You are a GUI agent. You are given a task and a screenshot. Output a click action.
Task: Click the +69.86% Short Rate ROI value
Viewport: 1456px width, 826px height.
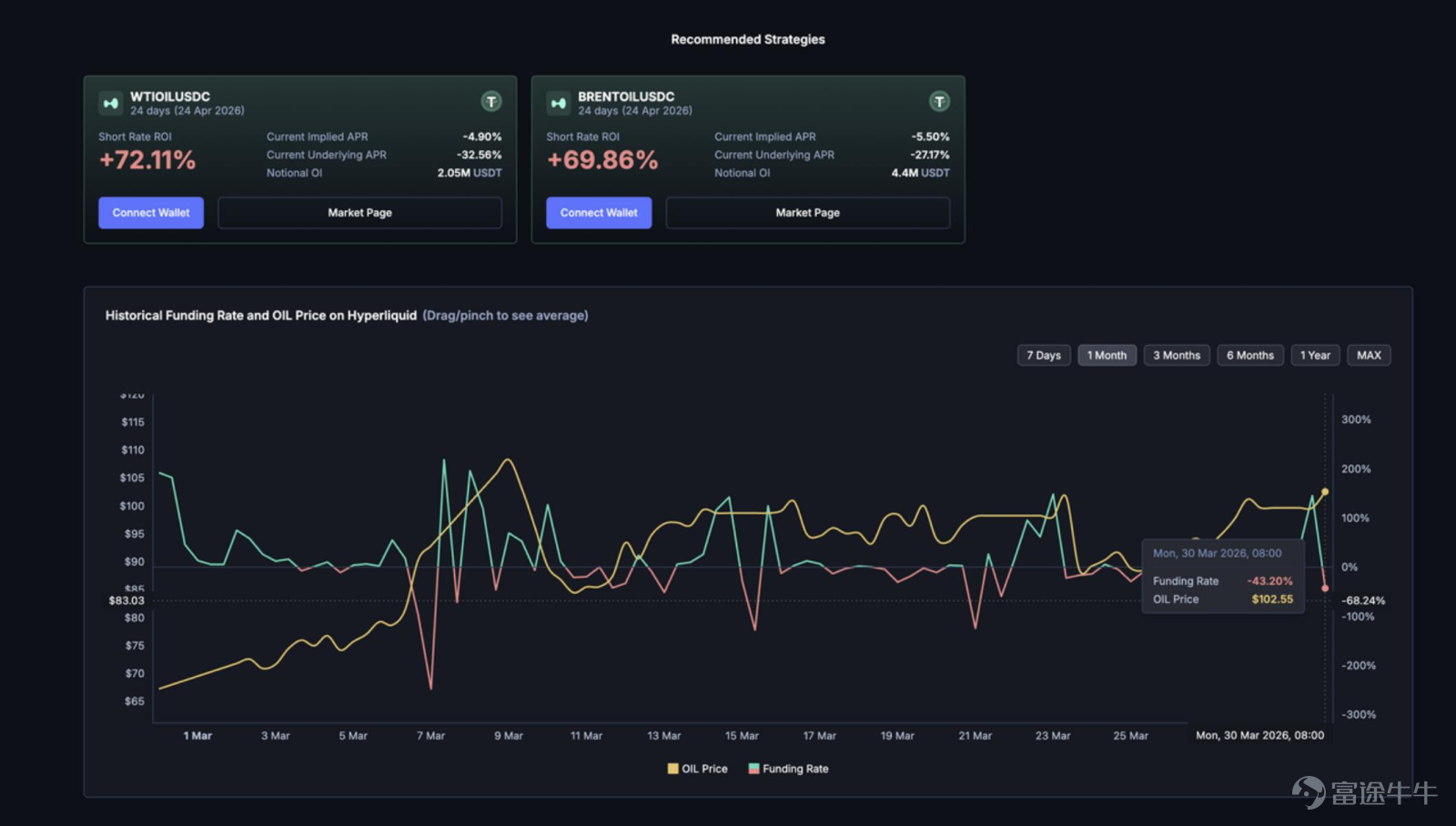tap(602, 160)
